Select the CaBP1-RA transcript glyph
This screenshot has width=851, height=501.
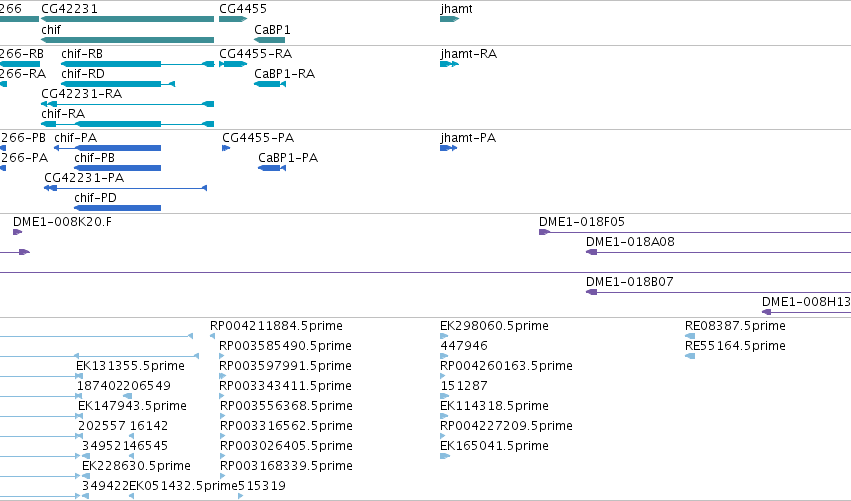tap(270, 84)
